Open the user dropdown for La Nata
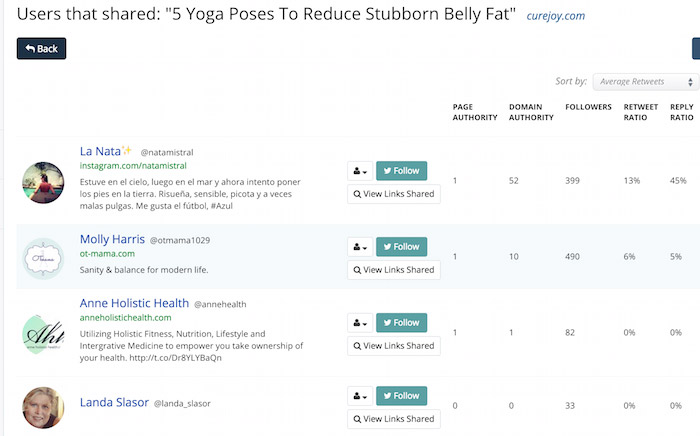The height and width of the screenshot is (436, 700). point(360,171)
